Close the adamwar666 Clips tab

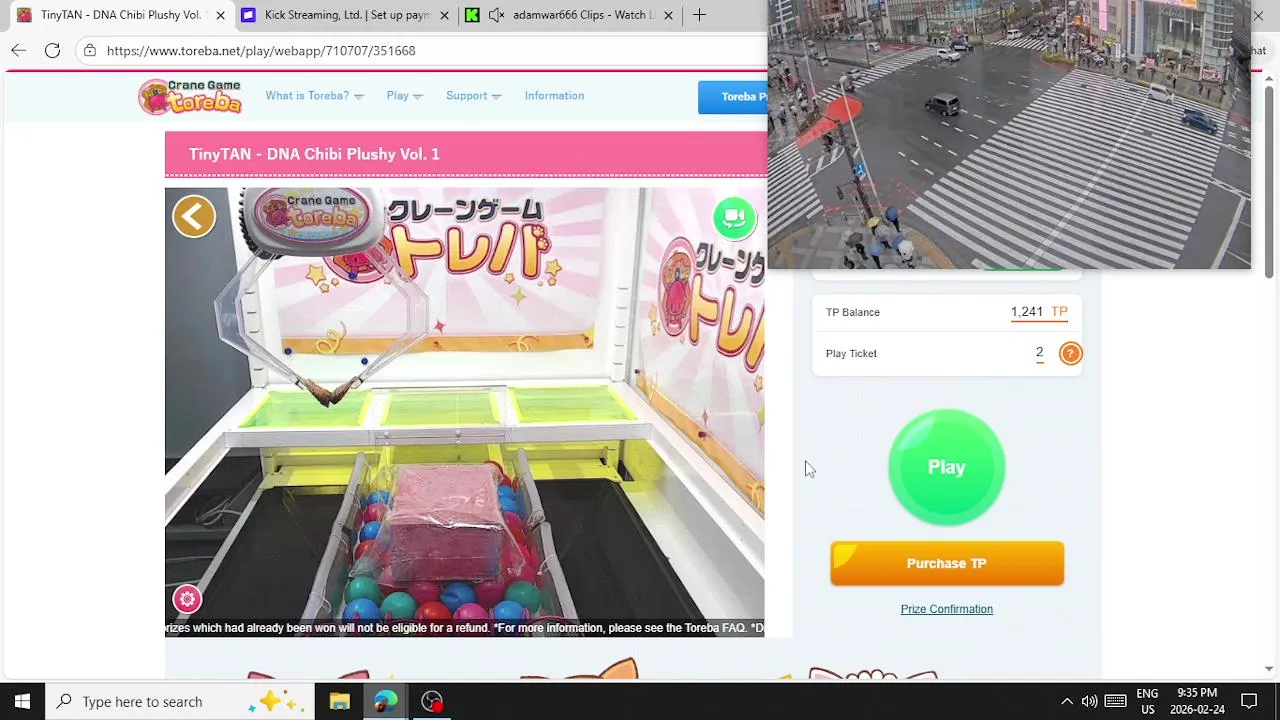click(668, 15)
